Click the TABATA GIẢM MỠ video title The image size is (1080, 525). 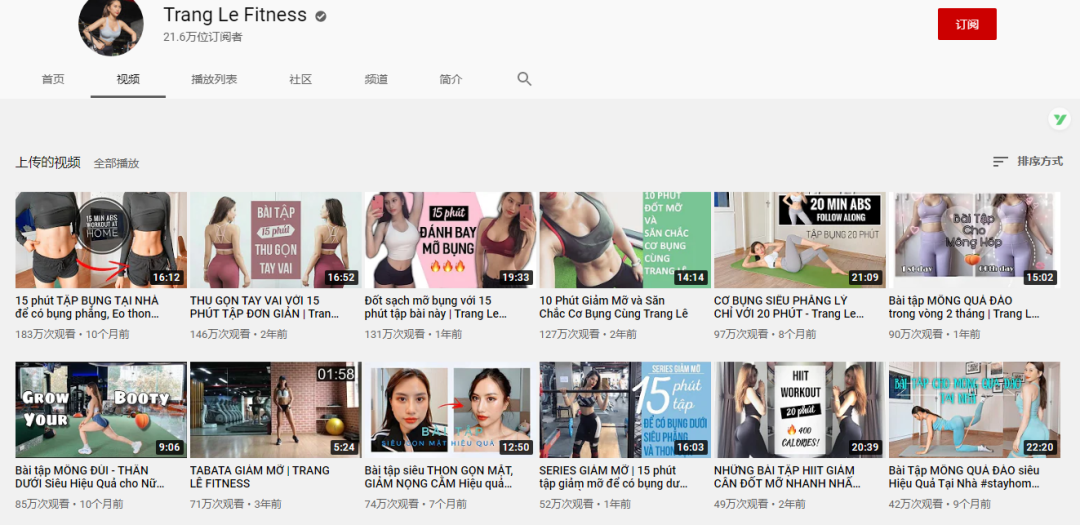pyautogui.click(x=261, y=477)
